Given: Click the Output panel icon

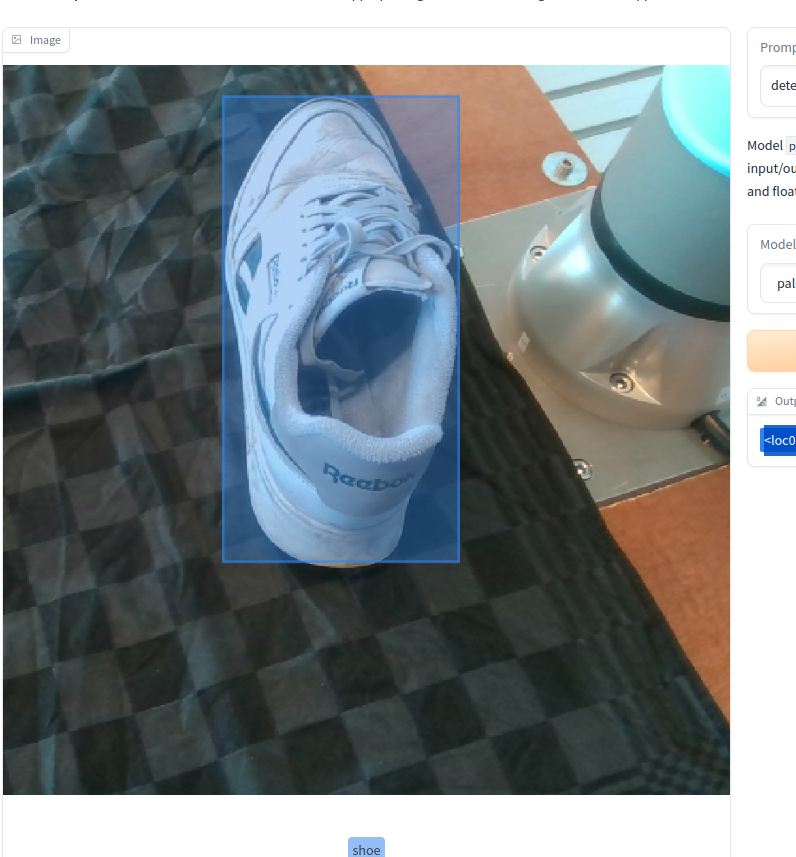Looking at the screenshot, I should (x=761, y=401).
